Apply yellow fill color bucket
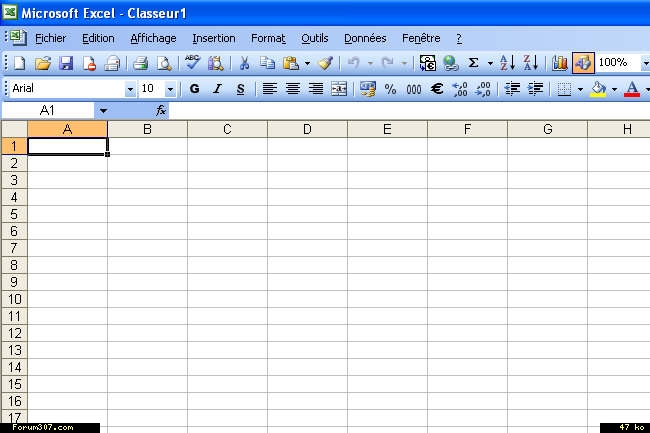Screen dimensions: 650x433 (x=598, y=89)
